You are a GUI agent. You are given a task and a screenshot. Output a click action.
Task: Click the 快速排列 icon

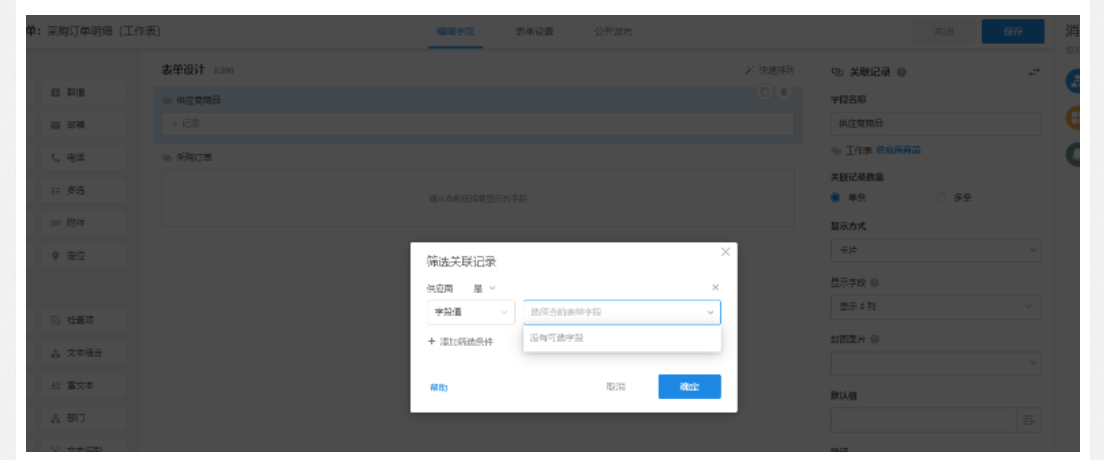pos(750,71)
